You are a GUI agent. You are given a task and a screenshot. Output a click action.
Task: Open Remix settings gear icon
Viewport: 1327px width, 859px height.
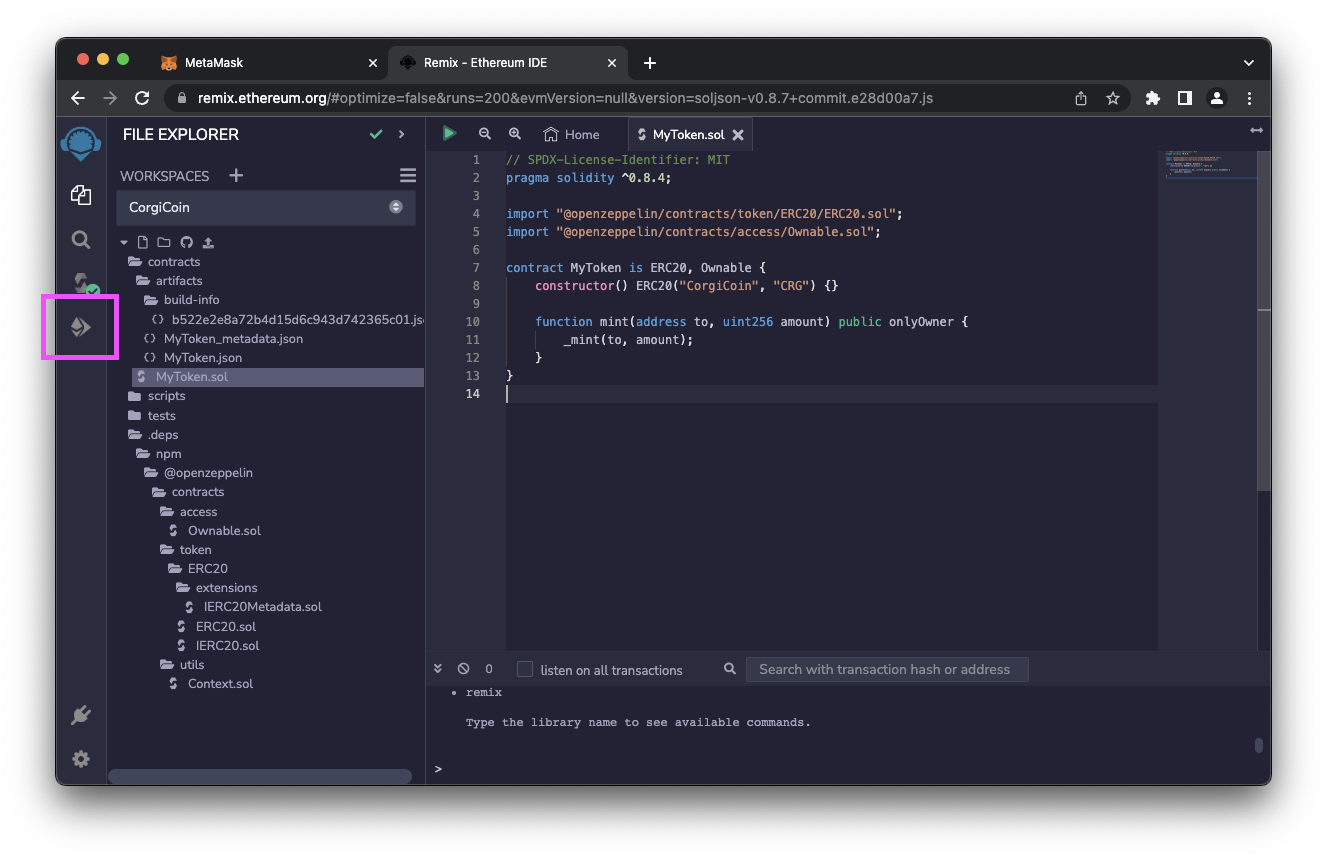(x=81, y=759)
